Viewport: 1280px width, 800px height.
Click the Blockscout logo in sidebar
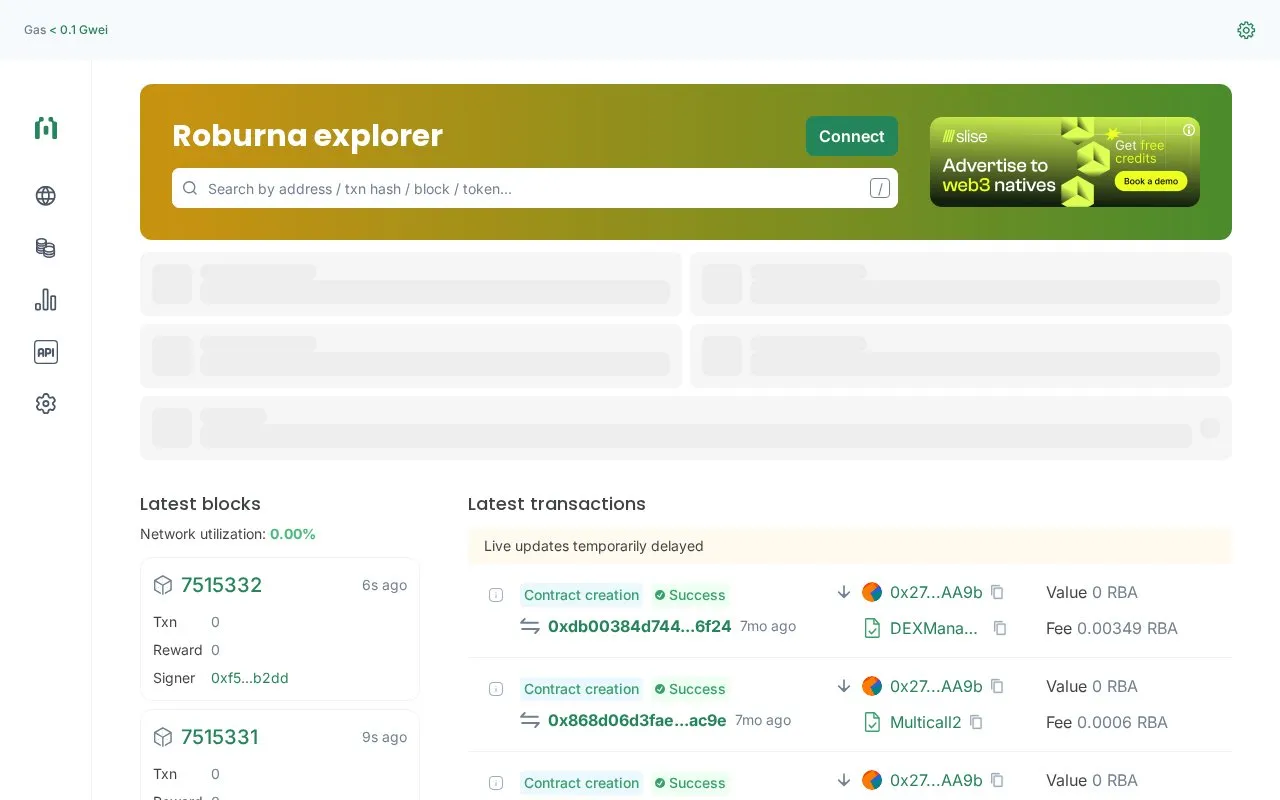[46, 128]
